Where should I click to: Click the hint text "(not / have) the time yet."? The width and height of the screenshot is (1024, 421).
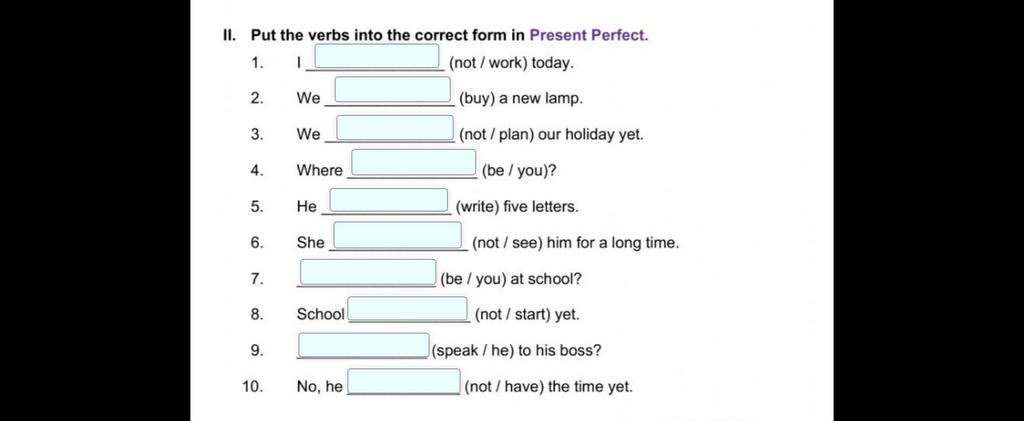(x=549, y=386)
